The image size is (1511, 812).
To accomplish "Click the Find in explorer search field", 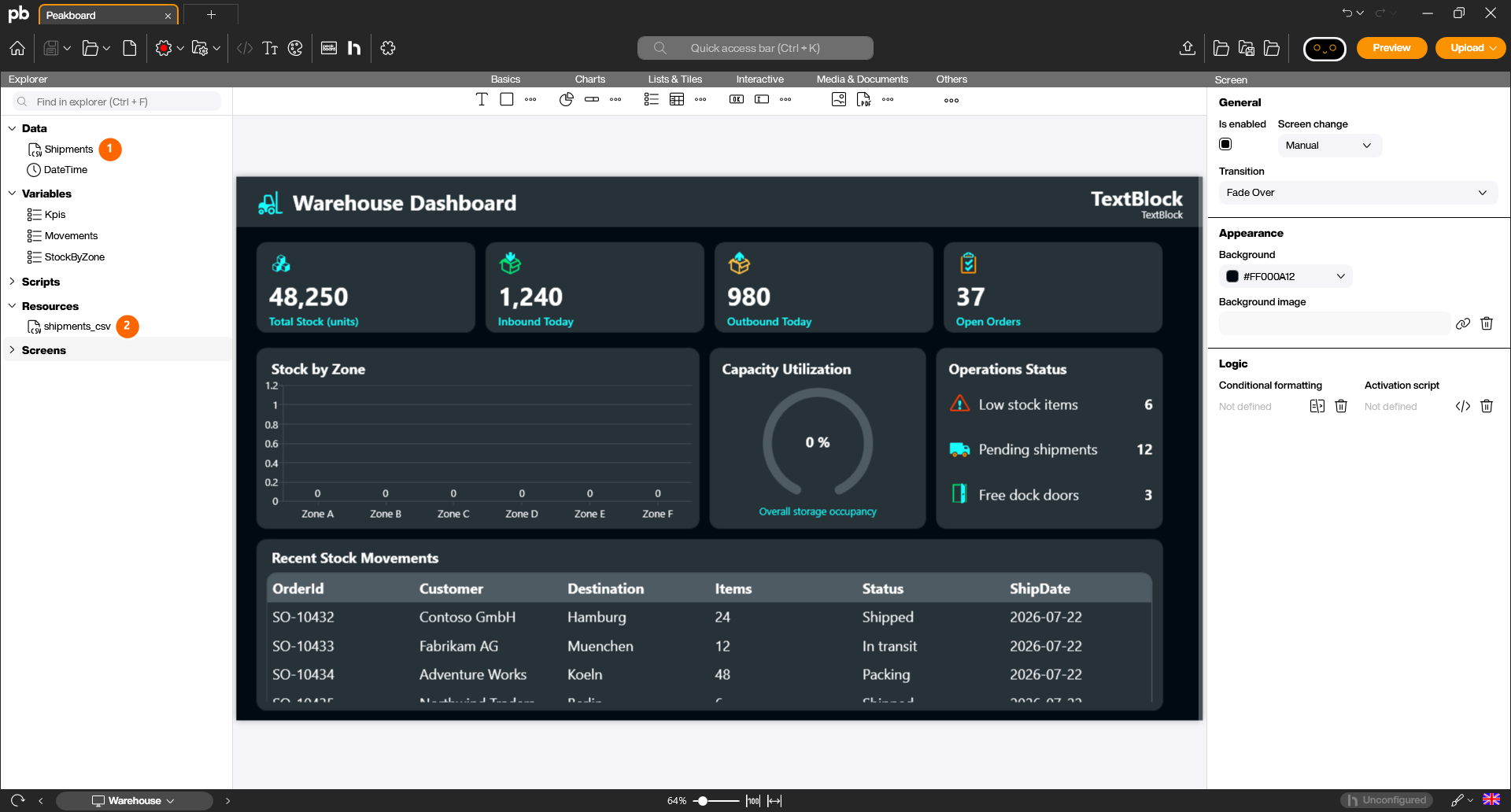I will pyautogui.click(x=116, y=101).
